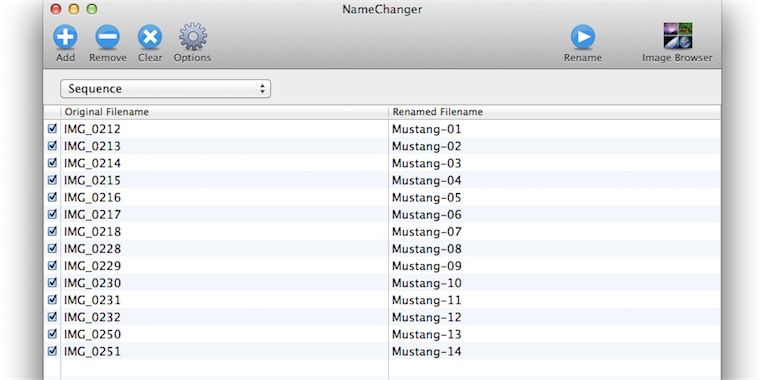
Task: Open the Options gear icon
Action: pyautogui.click(x=193, y=37)
